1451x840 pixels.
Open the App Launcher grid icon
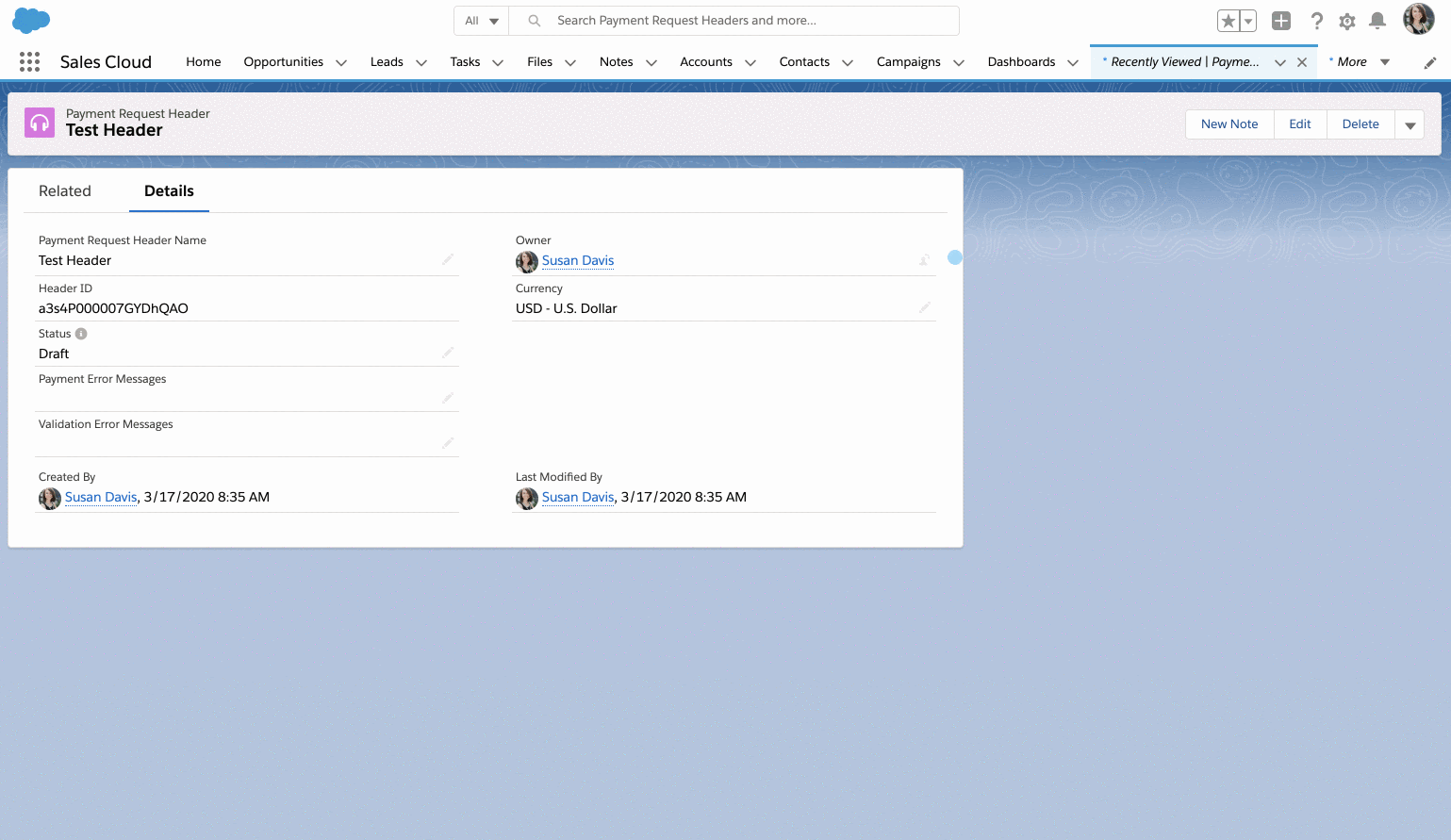[x=29, y=62]
